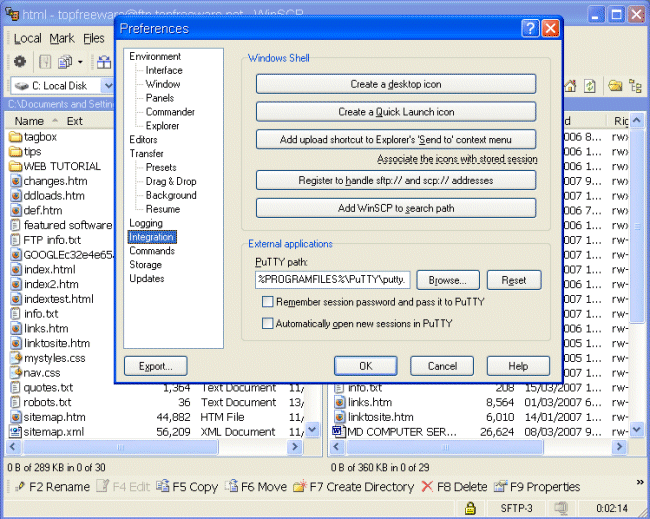Click into the PuTTY path field
This screenshot has height=519, width=650.
coord(333,280)
